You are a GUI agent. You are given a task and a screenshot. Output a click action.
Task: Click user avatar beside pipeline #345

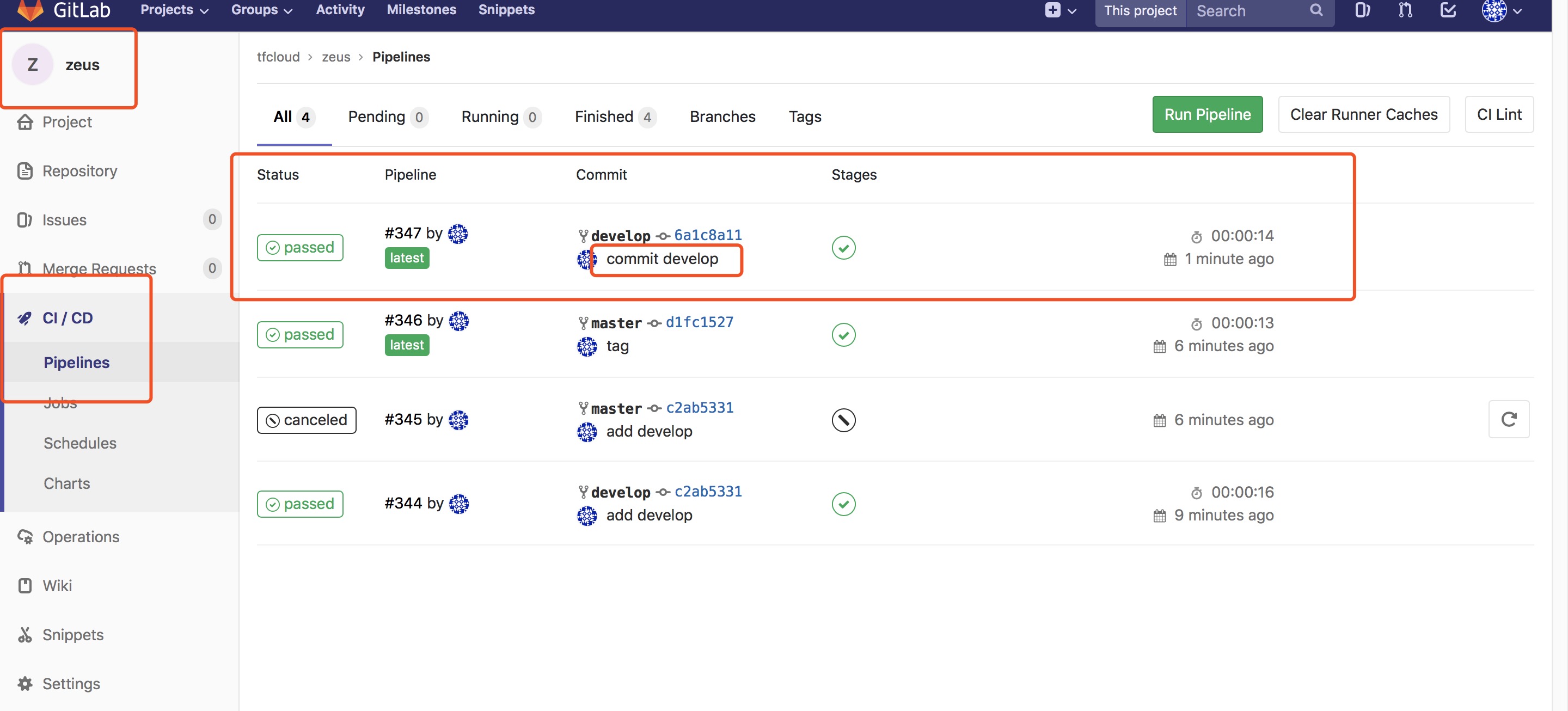(458, 420)
